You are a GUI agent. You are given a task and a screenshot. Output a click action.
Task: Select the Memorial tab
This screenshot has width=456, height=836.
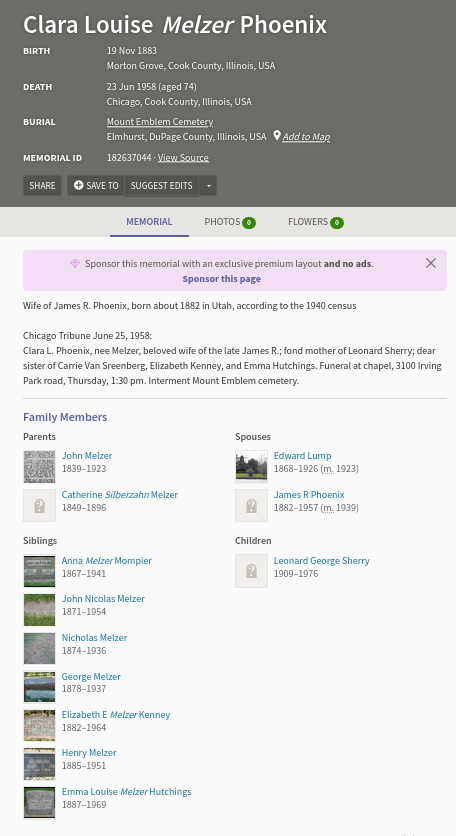[149, 222]
